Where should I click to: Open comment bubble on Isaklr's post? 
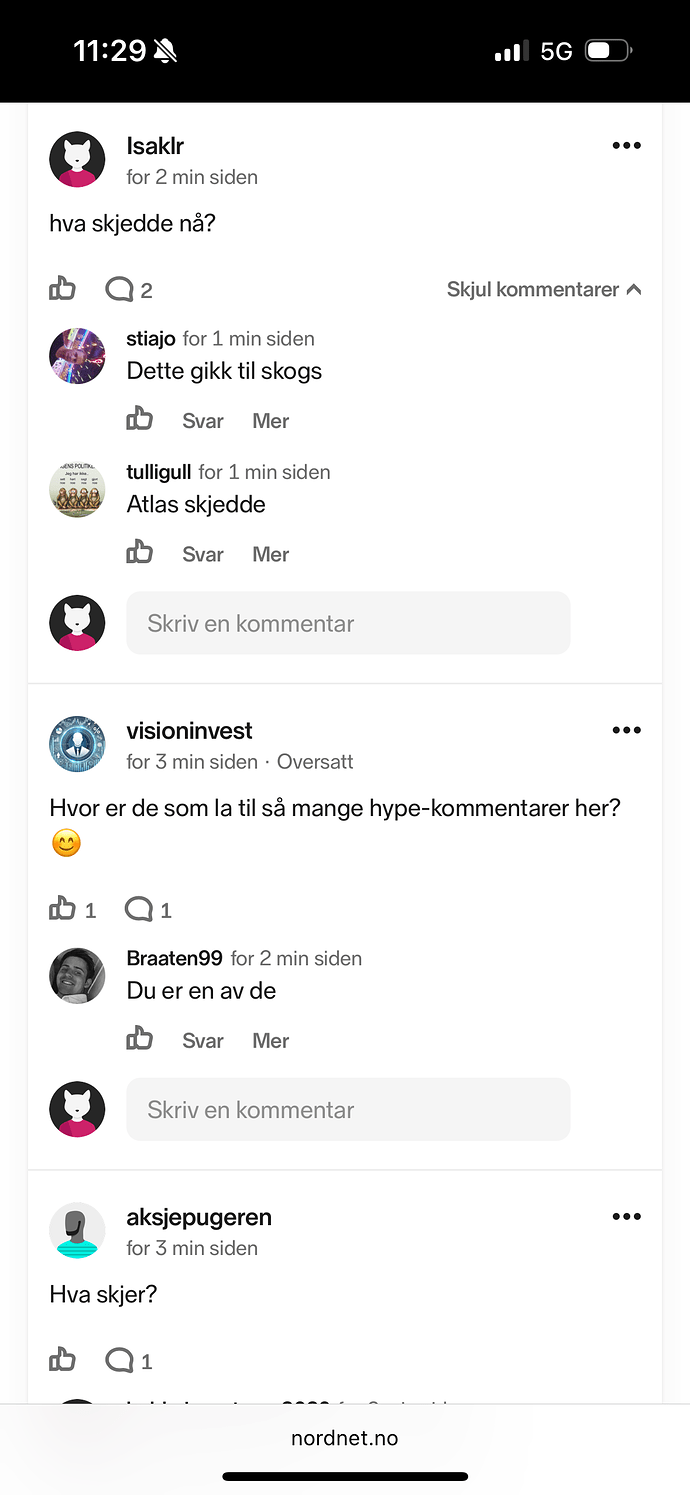[x=120, y=290]
